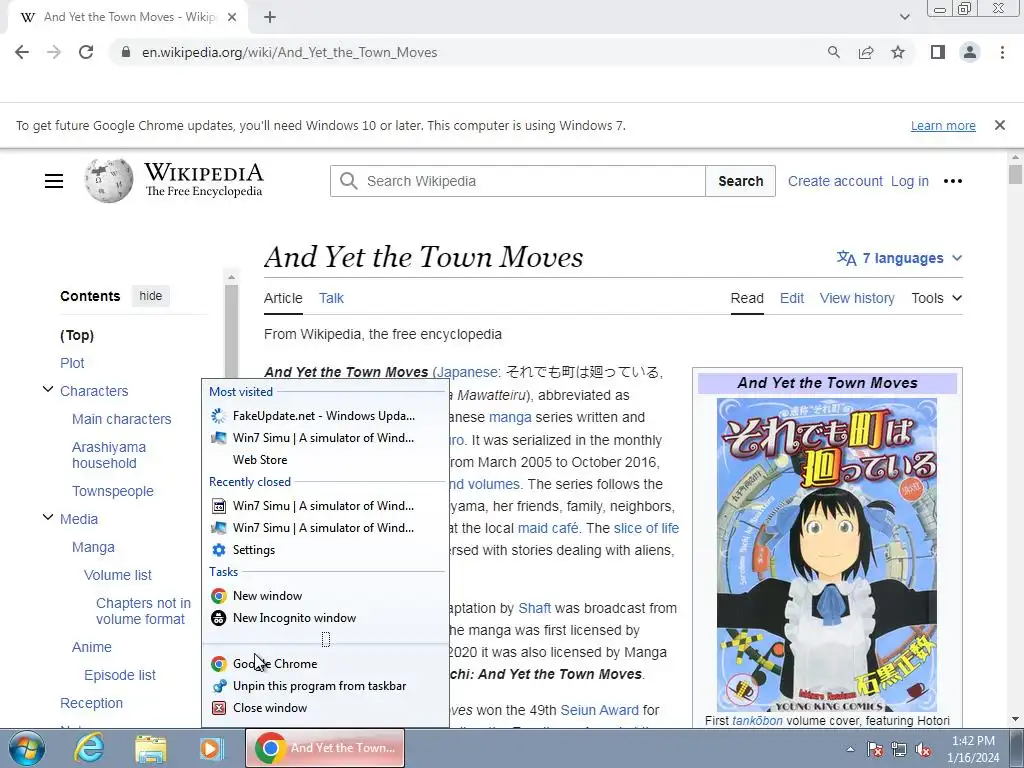The image size is (1024, 768).
Task: Jump to Plot in Contents
Action: coord(72,362)
